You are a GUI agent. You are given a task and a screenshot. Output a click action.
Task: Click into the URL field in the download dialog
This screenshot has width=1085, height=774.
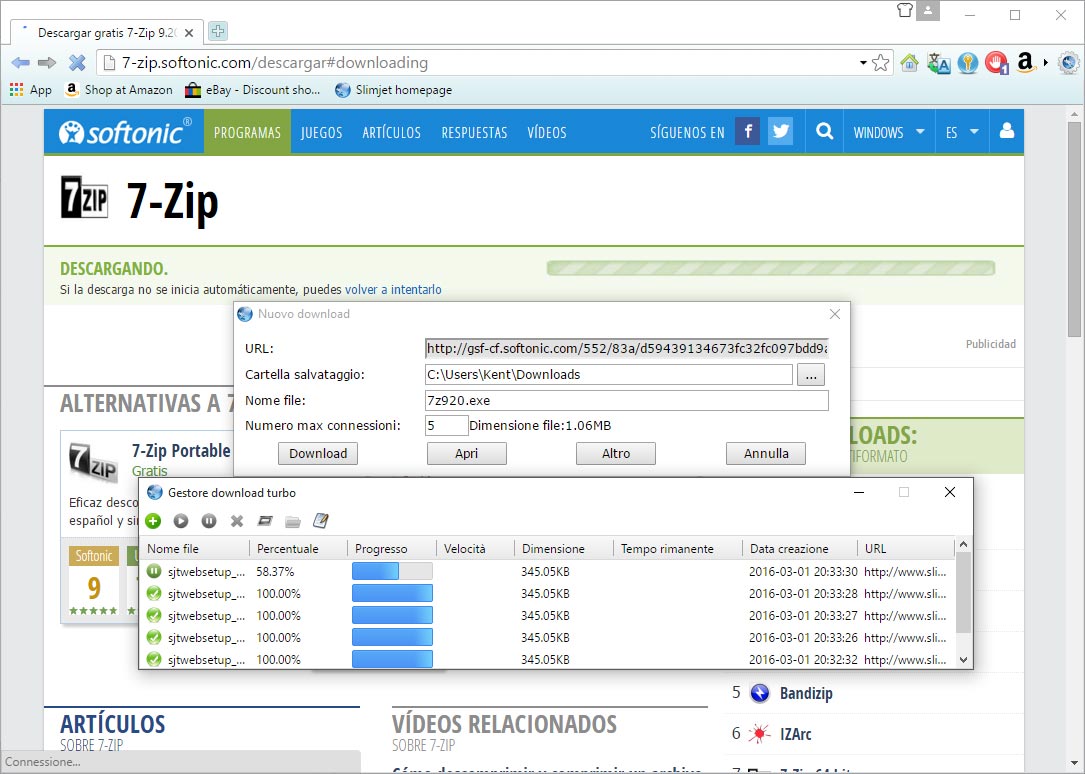[626, 349]
